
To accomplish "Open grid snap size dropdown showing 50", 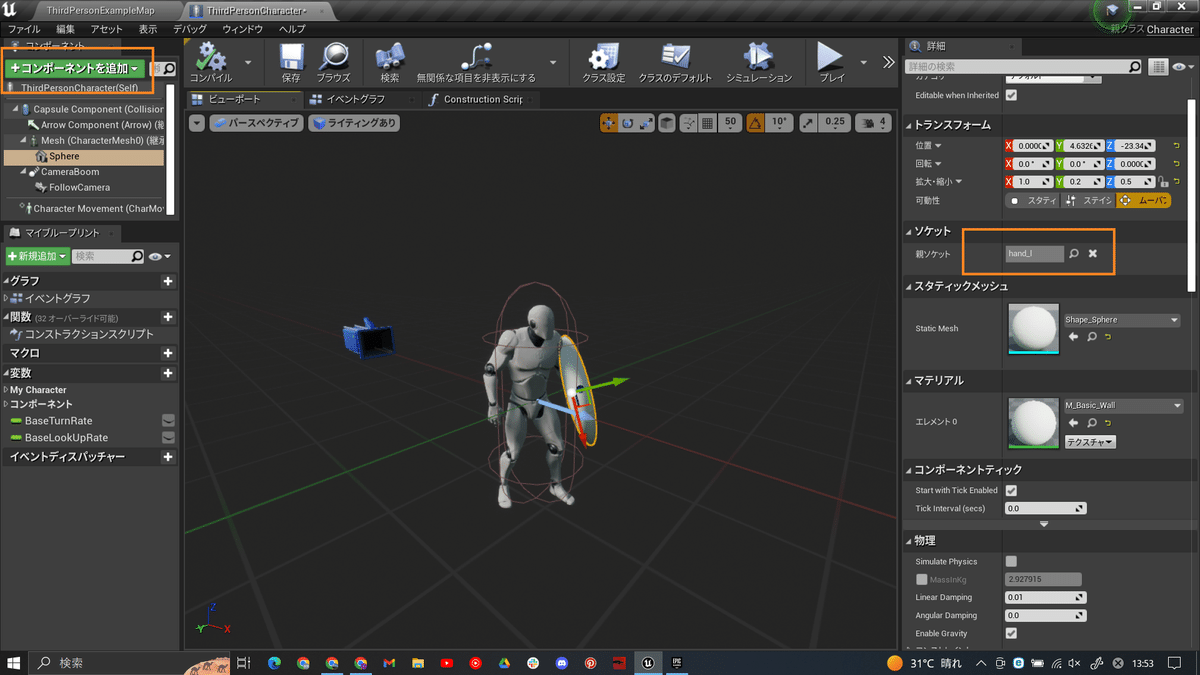I will pyautogui.click(x=730, y=123).
